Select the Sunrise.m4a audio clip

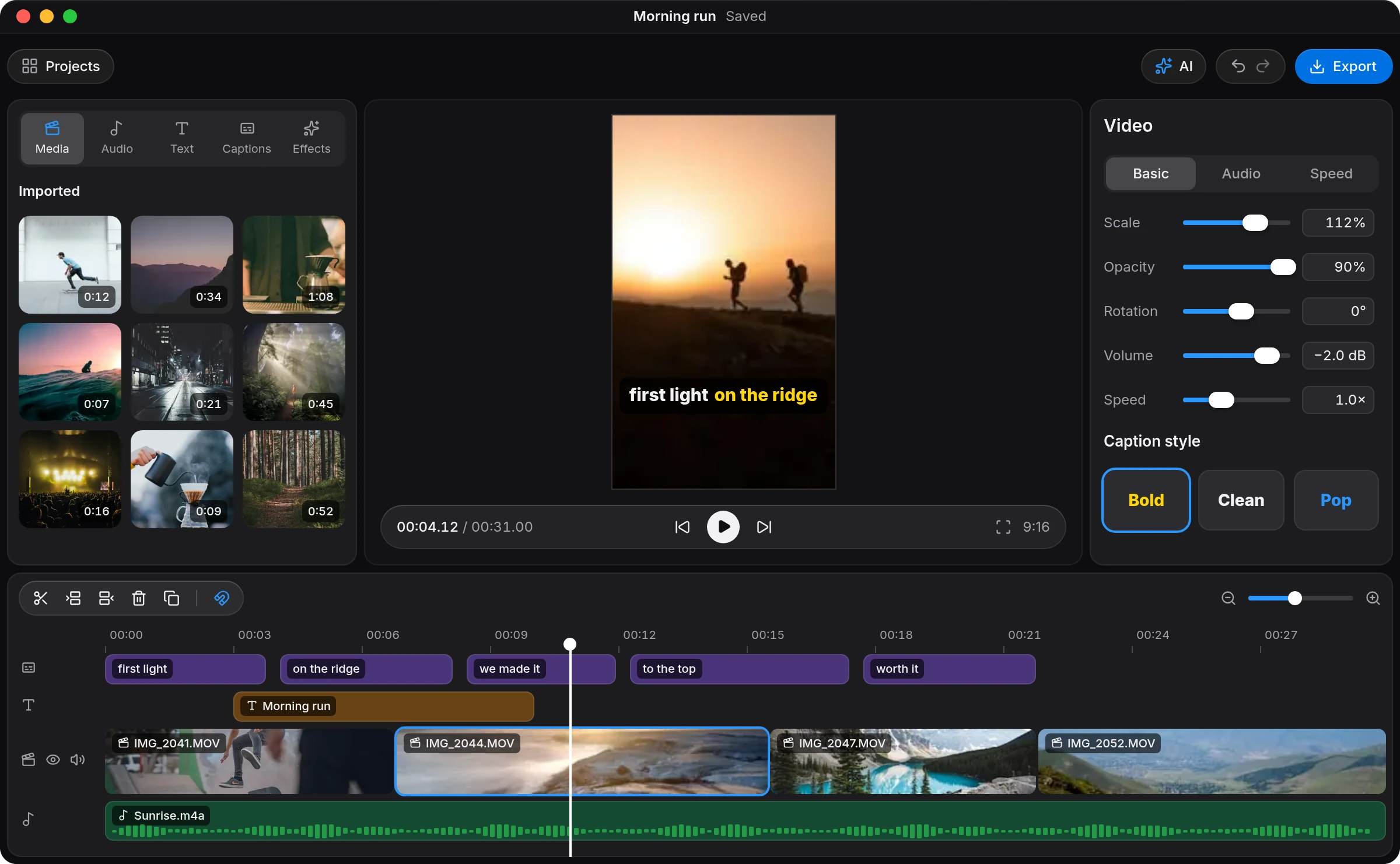point(745,821)
